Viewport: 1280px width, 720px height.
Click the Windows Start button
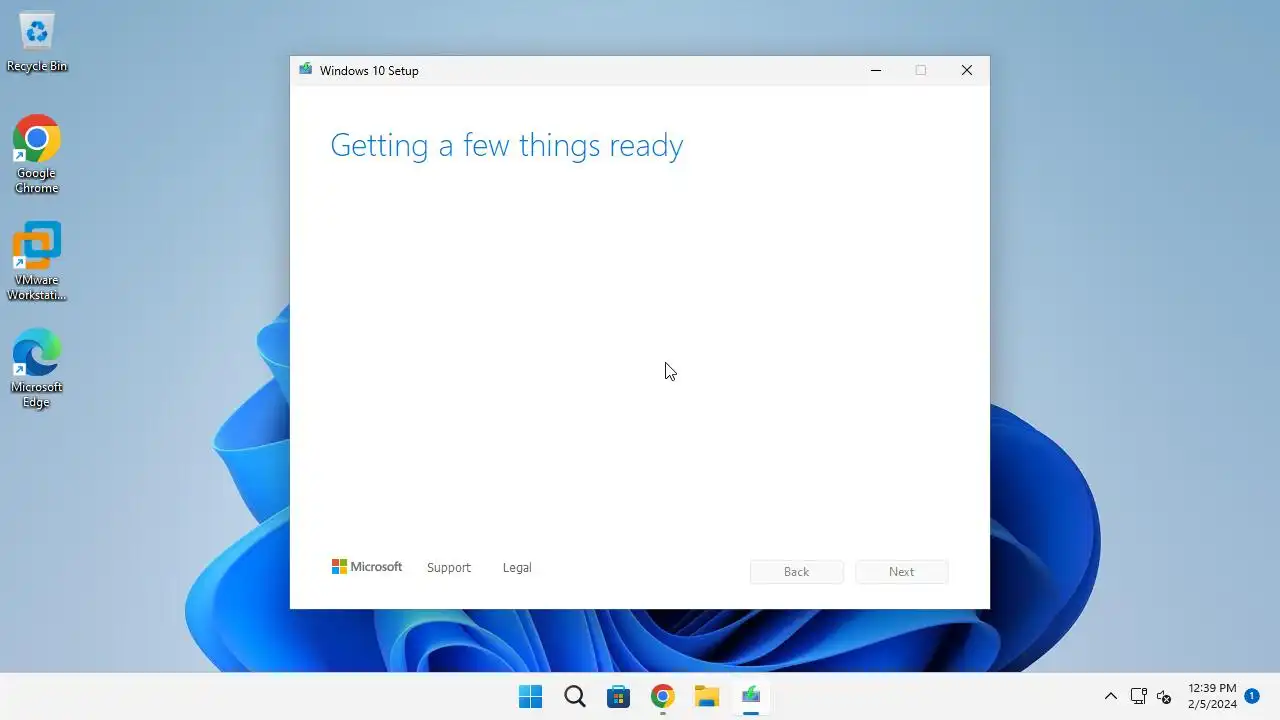click(x=530, y=696)
